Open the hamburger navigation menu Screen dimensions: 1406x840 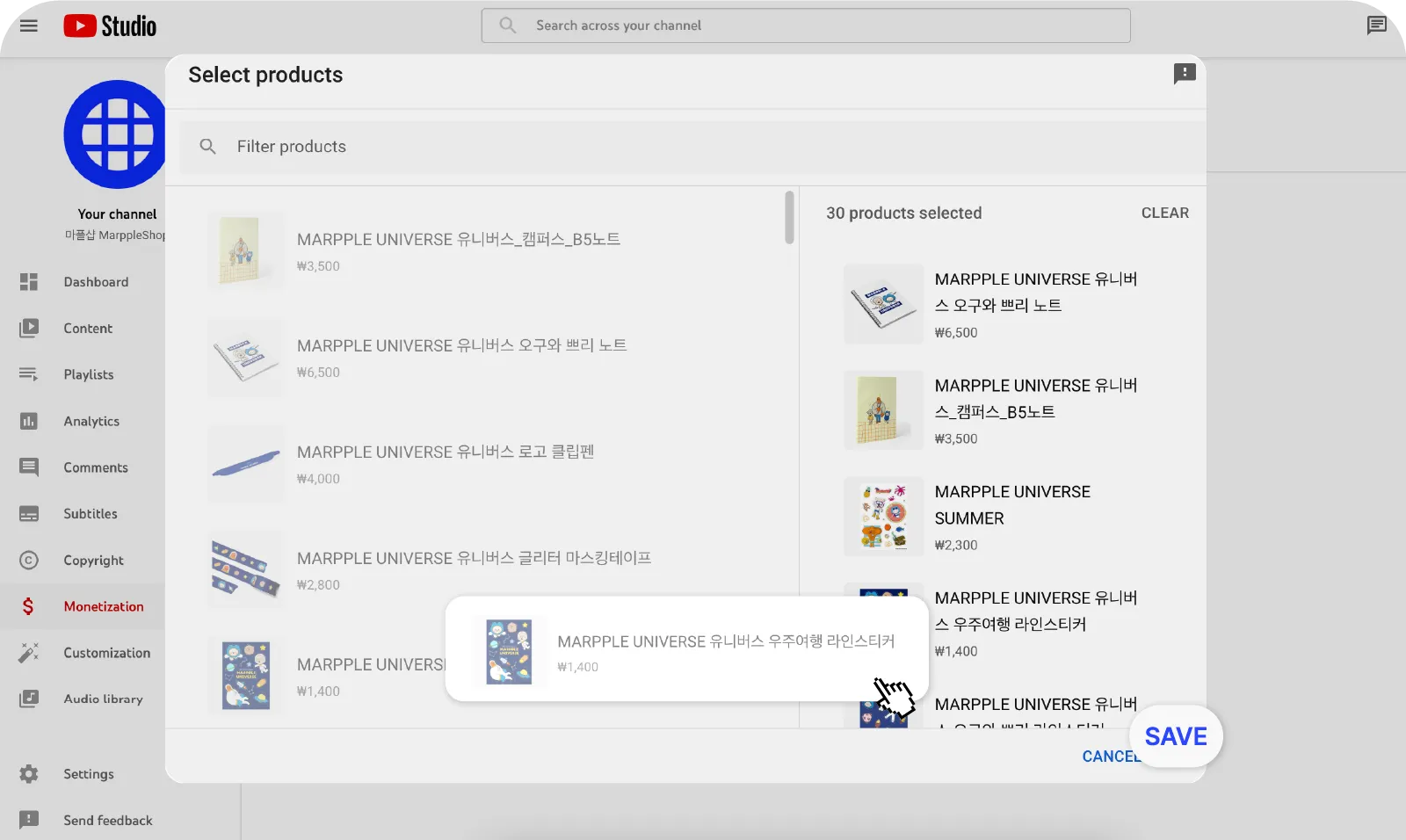click(x=29, y=25)
